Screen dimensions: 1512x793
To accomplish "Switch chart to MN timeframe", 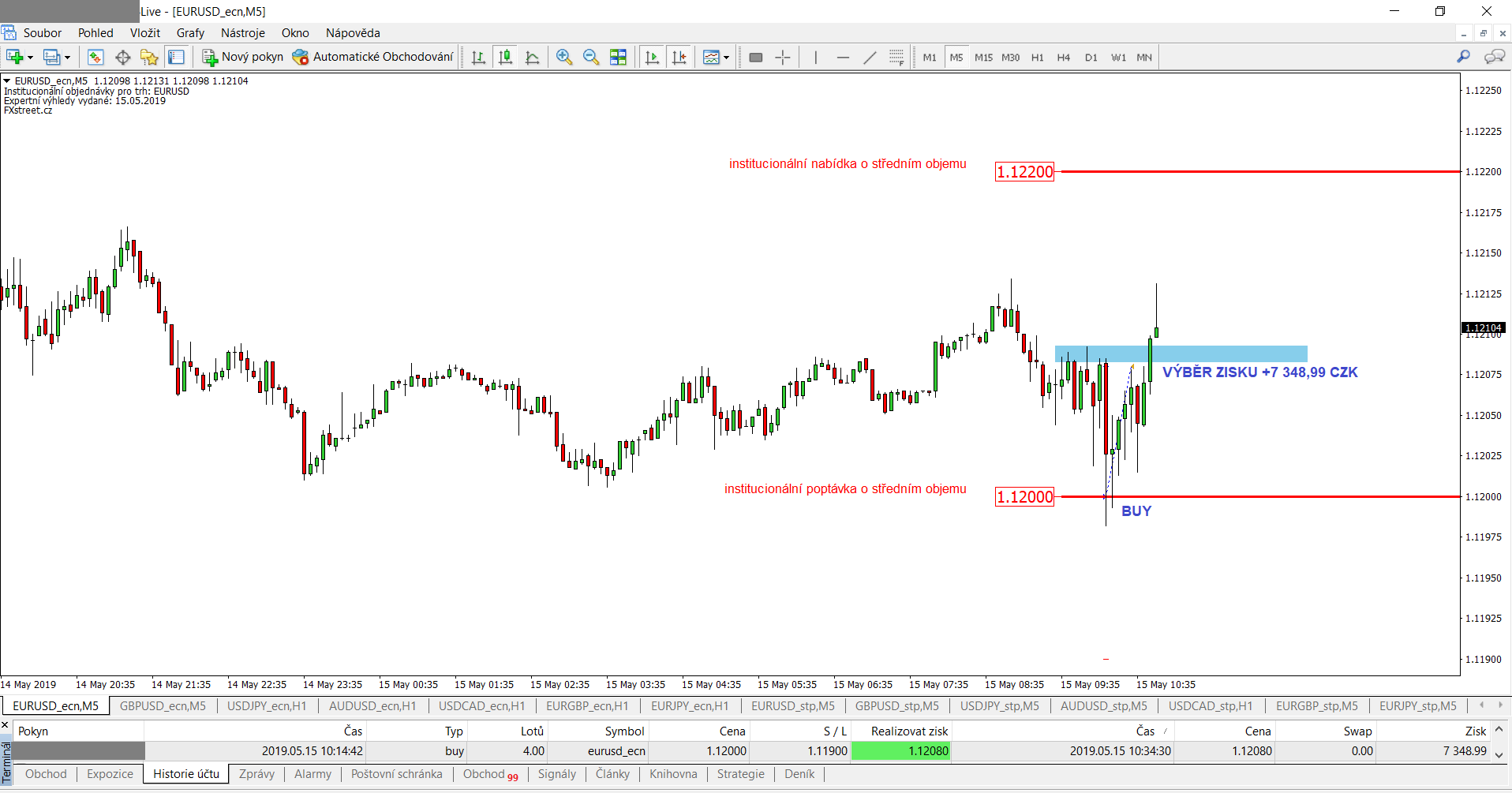I will click(x=1144, y=58).
